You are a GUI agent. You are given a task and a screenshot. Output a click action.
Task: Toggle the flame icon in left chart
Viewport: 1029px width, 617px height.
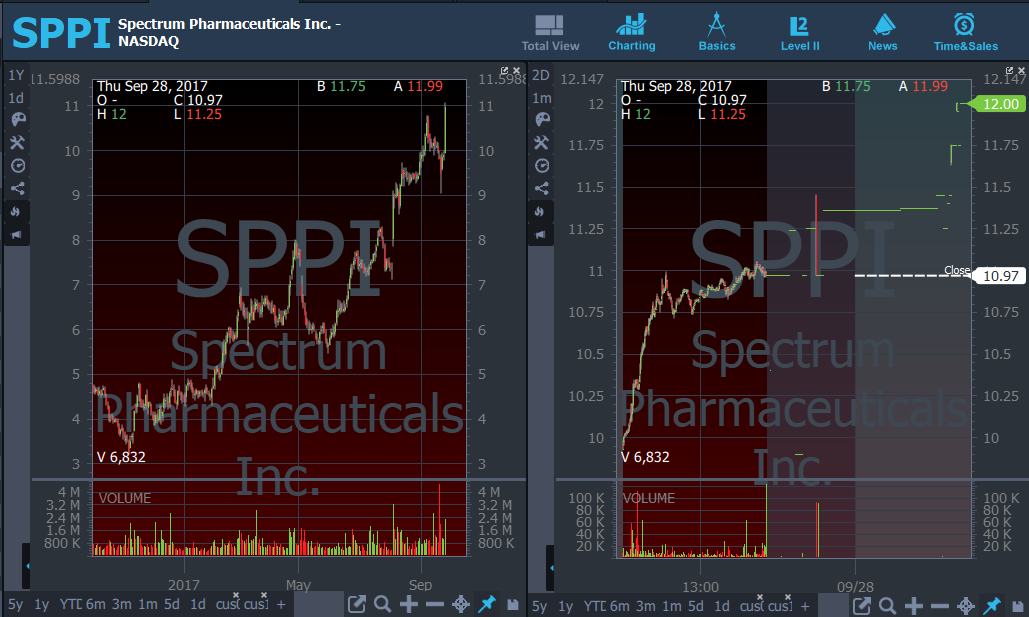[16, 211]
